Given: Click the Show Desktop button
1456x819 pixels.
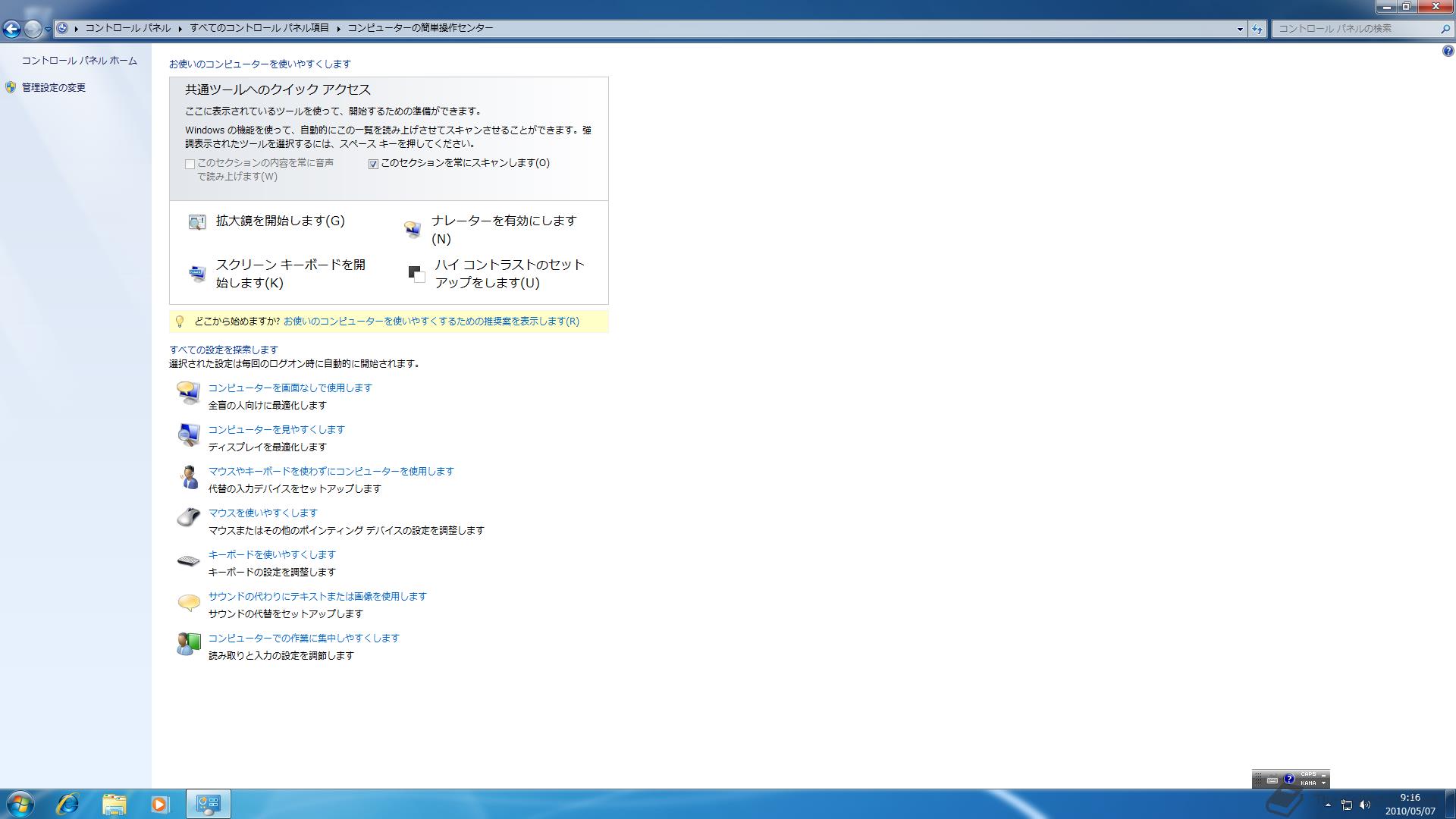Looking at the screenshot, I should click(1450, 804).
